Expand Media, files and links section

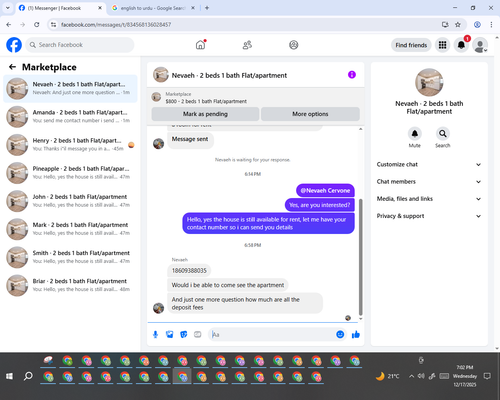pyautogui.click(x=429, y=199)
